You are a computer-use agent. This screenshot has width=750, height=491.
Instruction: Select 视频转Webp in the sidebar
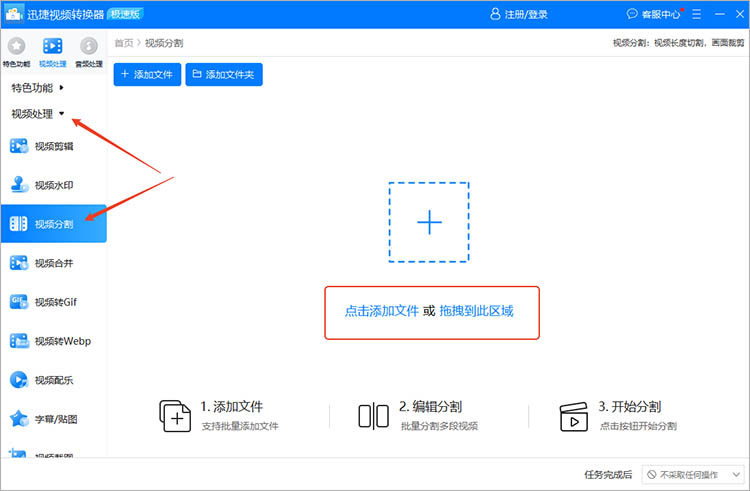click(x=53, y=340)
